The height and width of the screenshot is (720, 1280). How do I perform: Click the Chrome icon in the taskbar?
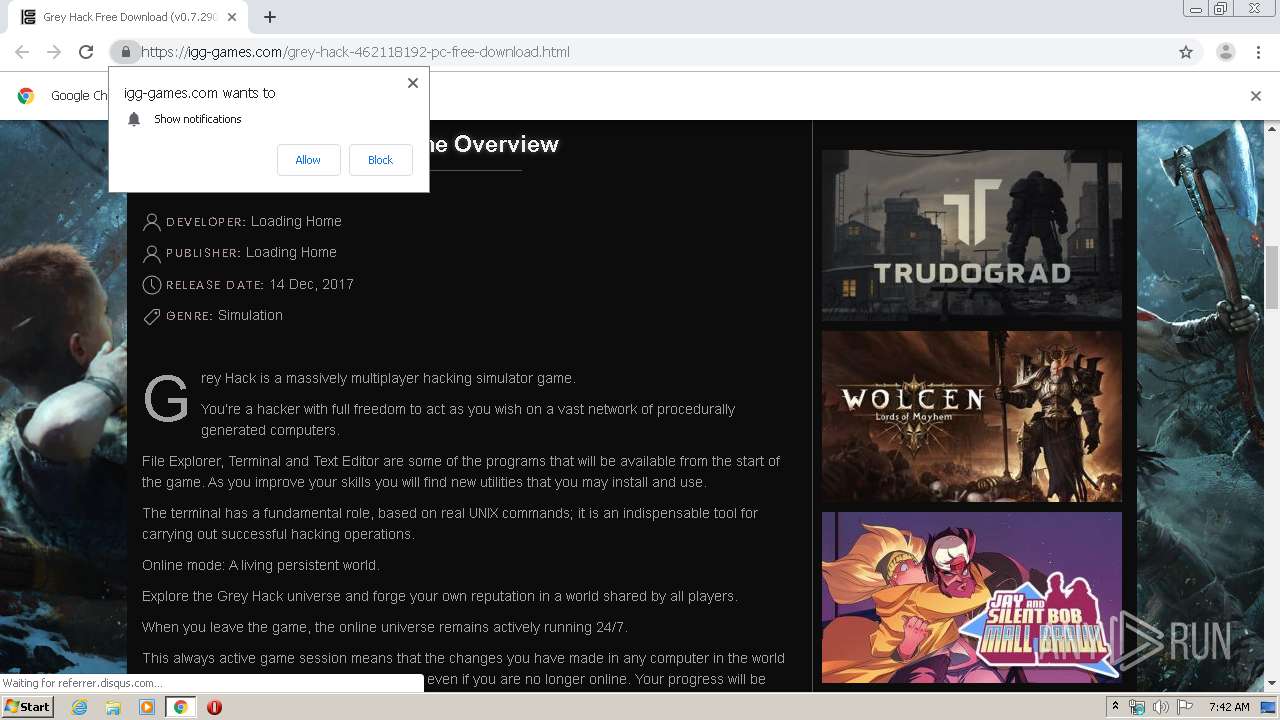[180, 707]
